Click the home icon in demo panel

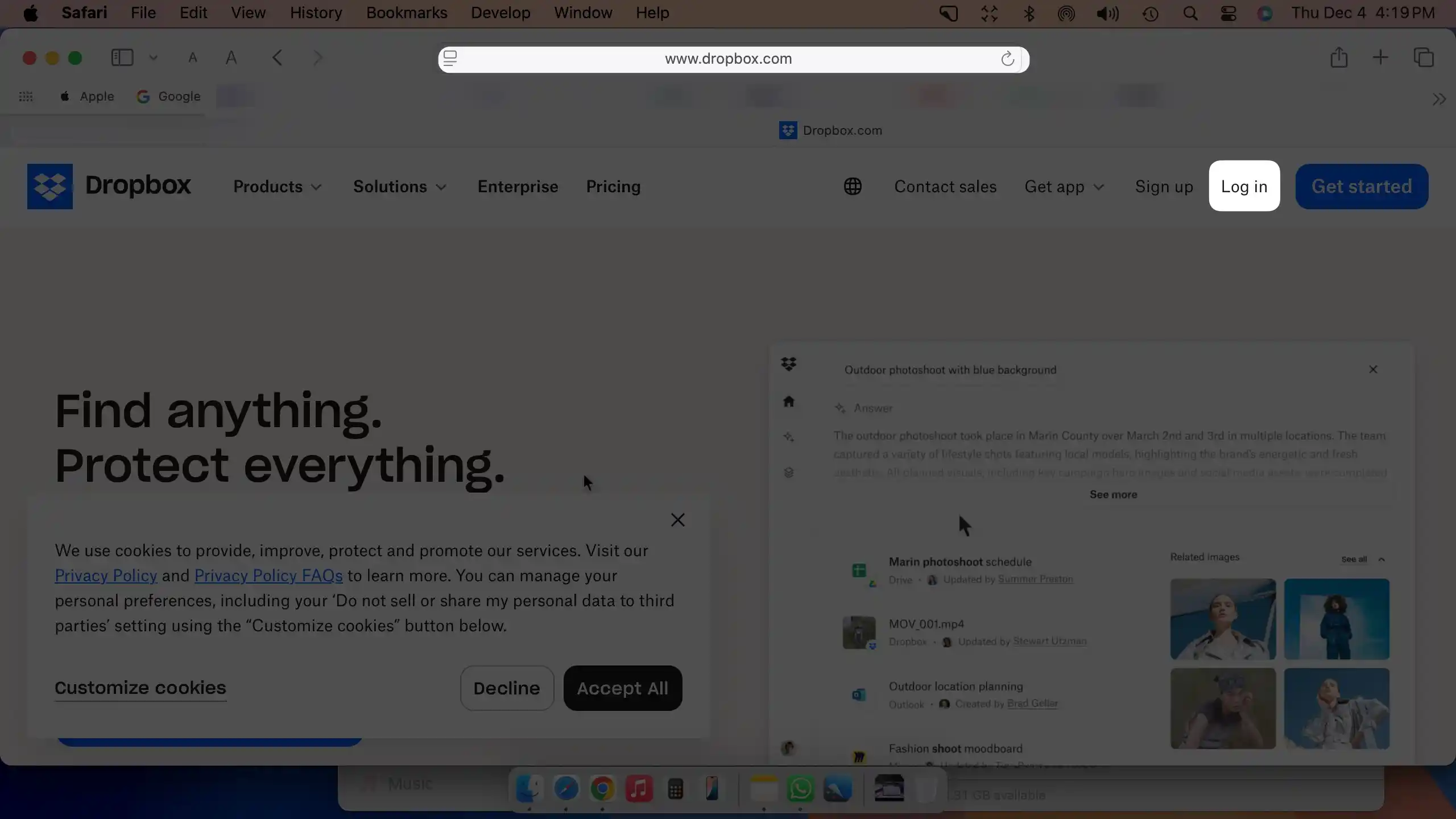788,402
